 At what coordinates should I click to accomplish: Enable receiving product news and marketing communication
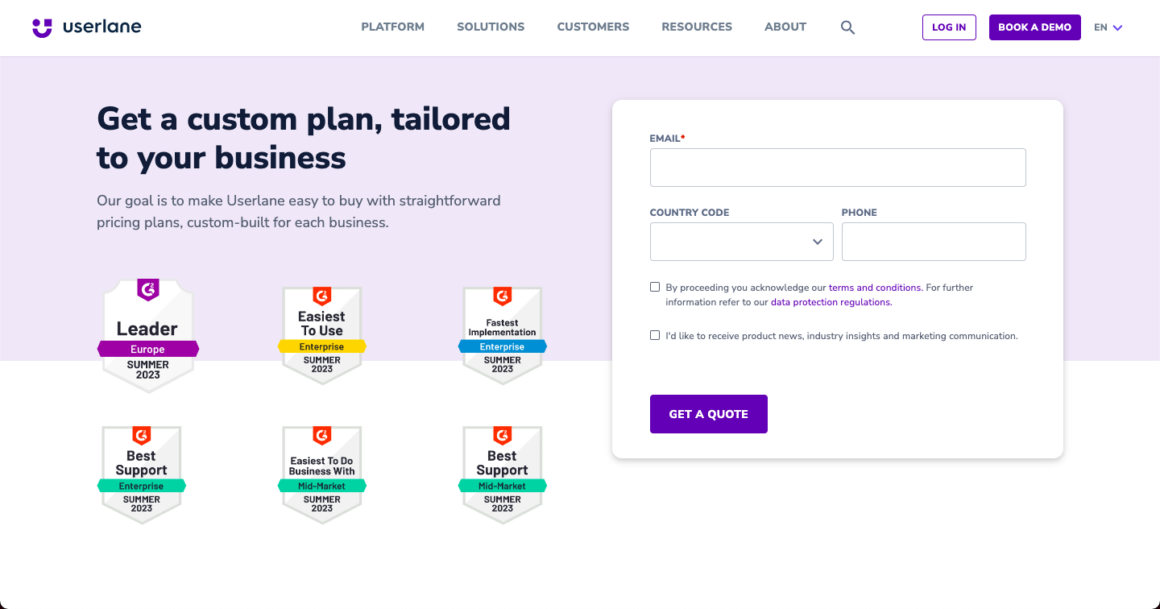click(x=655, y=335)
